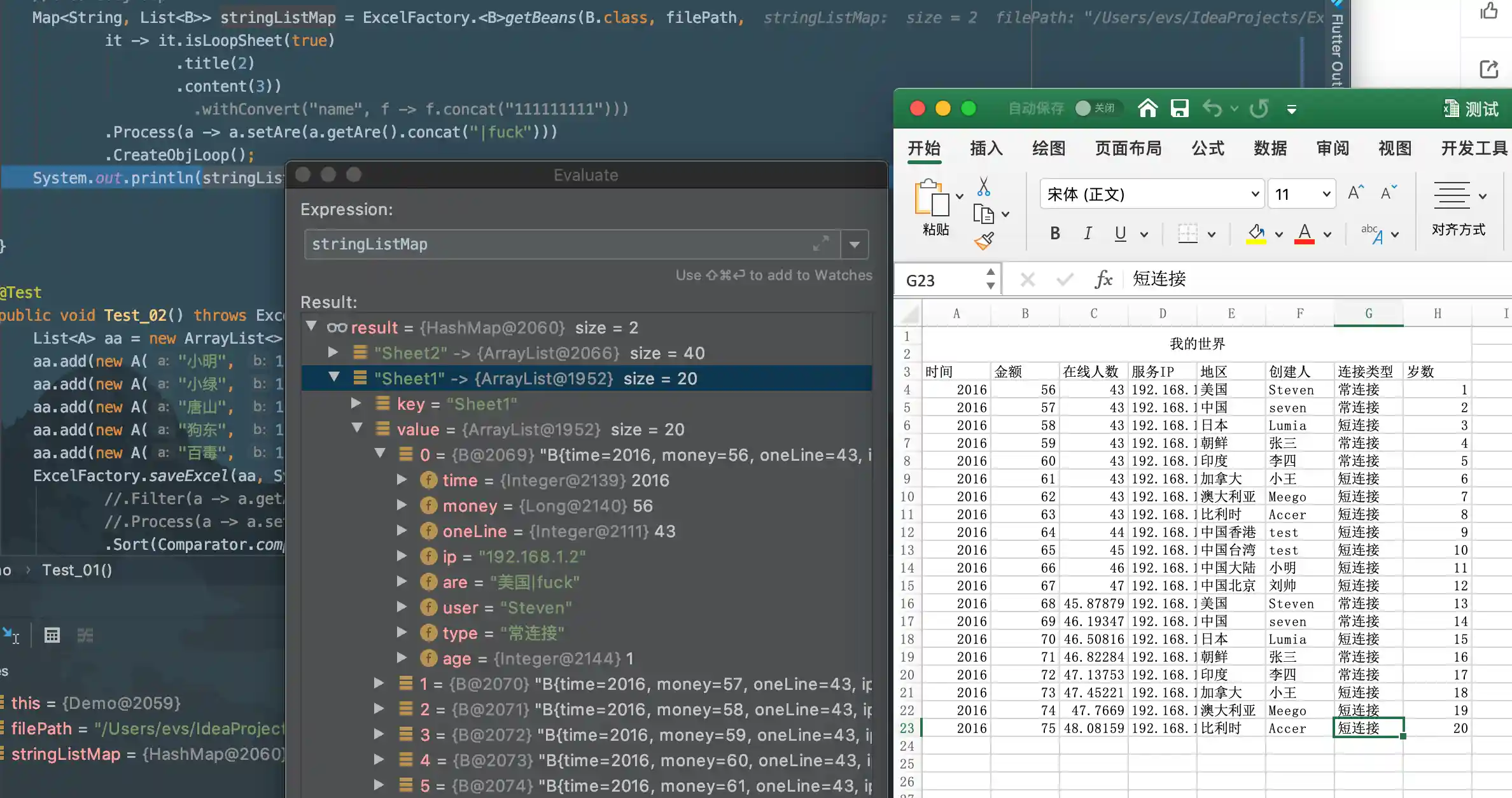Screen dimensions: 1512x798
Task: Toggle Bold formatting
Action: point(1055,234)
